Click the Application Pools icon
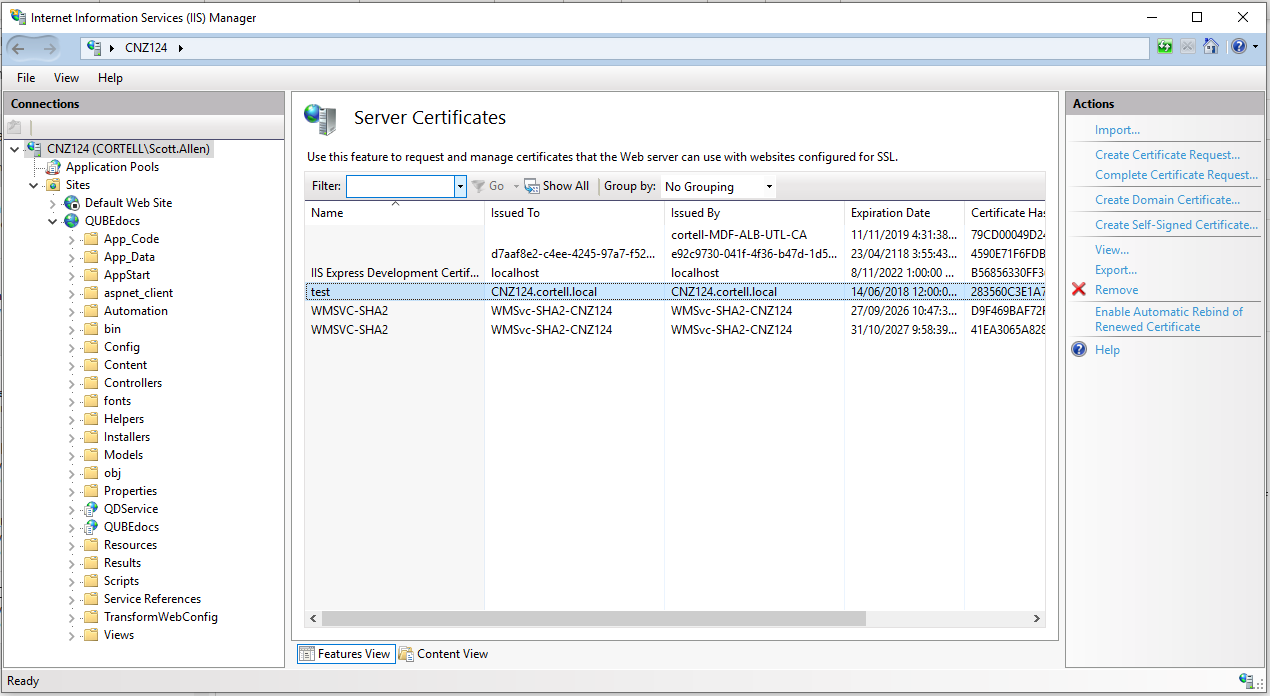Screen dimensions: 1270x696 (x=53, y=167)
